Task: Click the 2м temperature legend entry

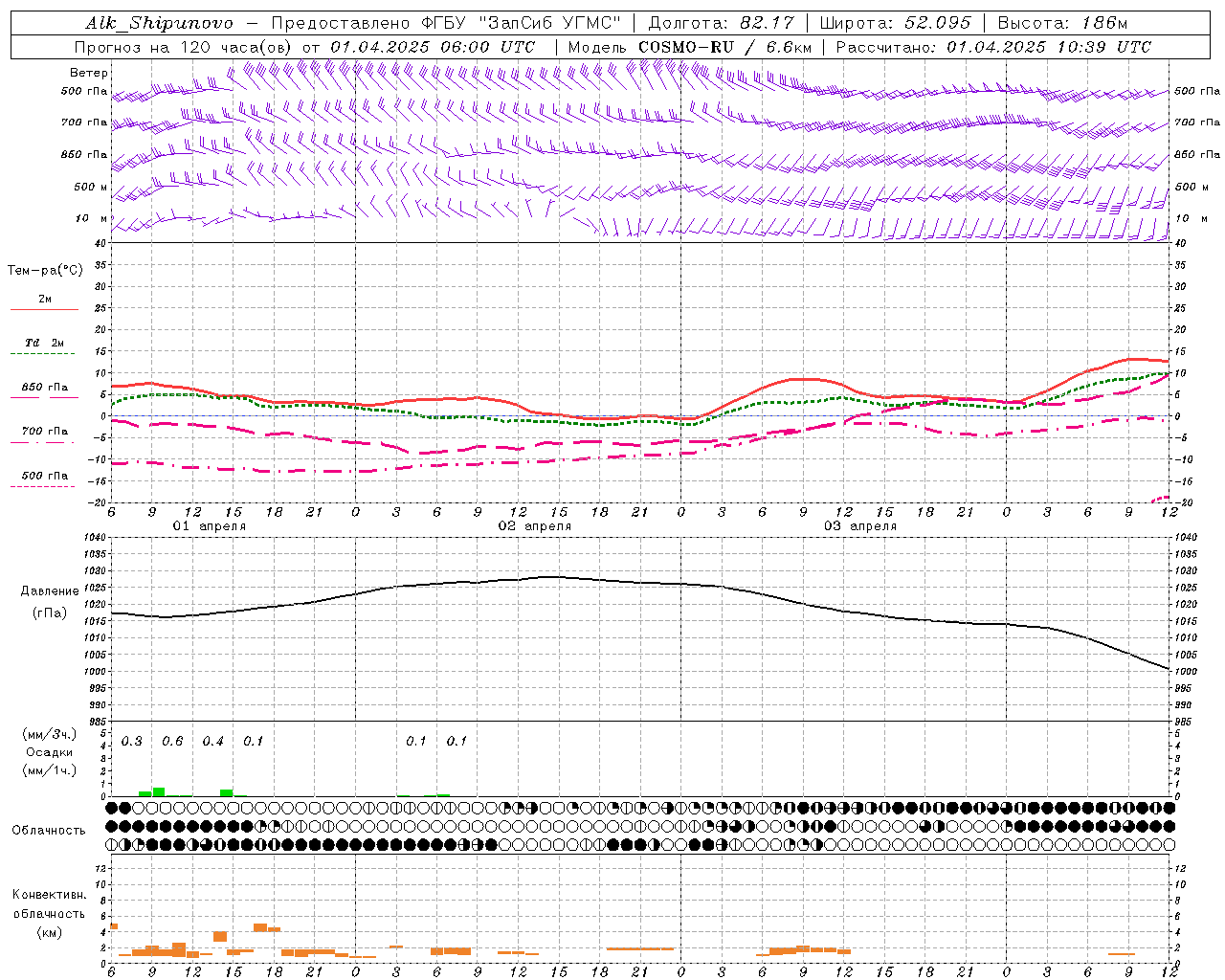Action: click(x=45, y=300)
